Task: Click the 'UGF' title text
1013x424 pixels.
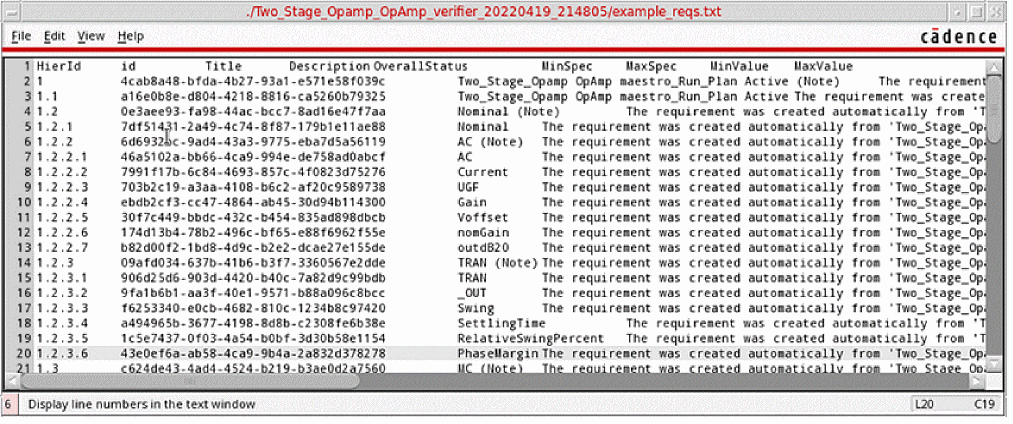Action: (468, 187)
